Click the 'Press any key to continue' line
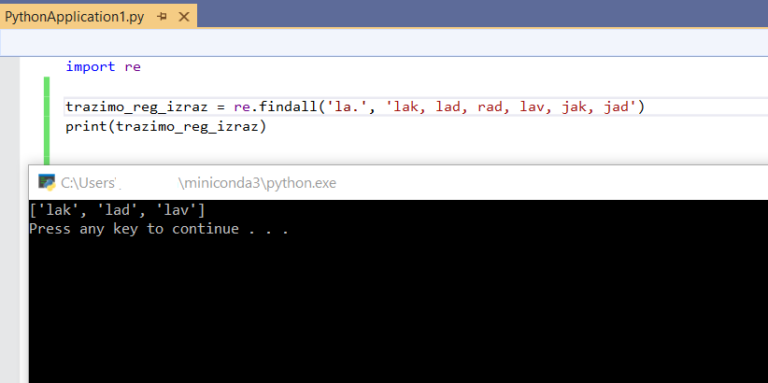The image size is (768, 383). 159,229
